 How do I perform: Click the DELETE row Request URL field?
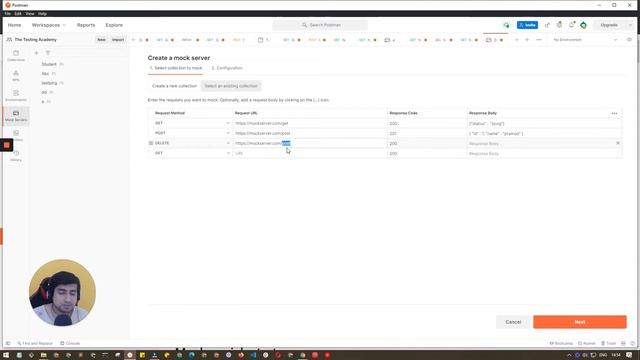pos(309,143)
